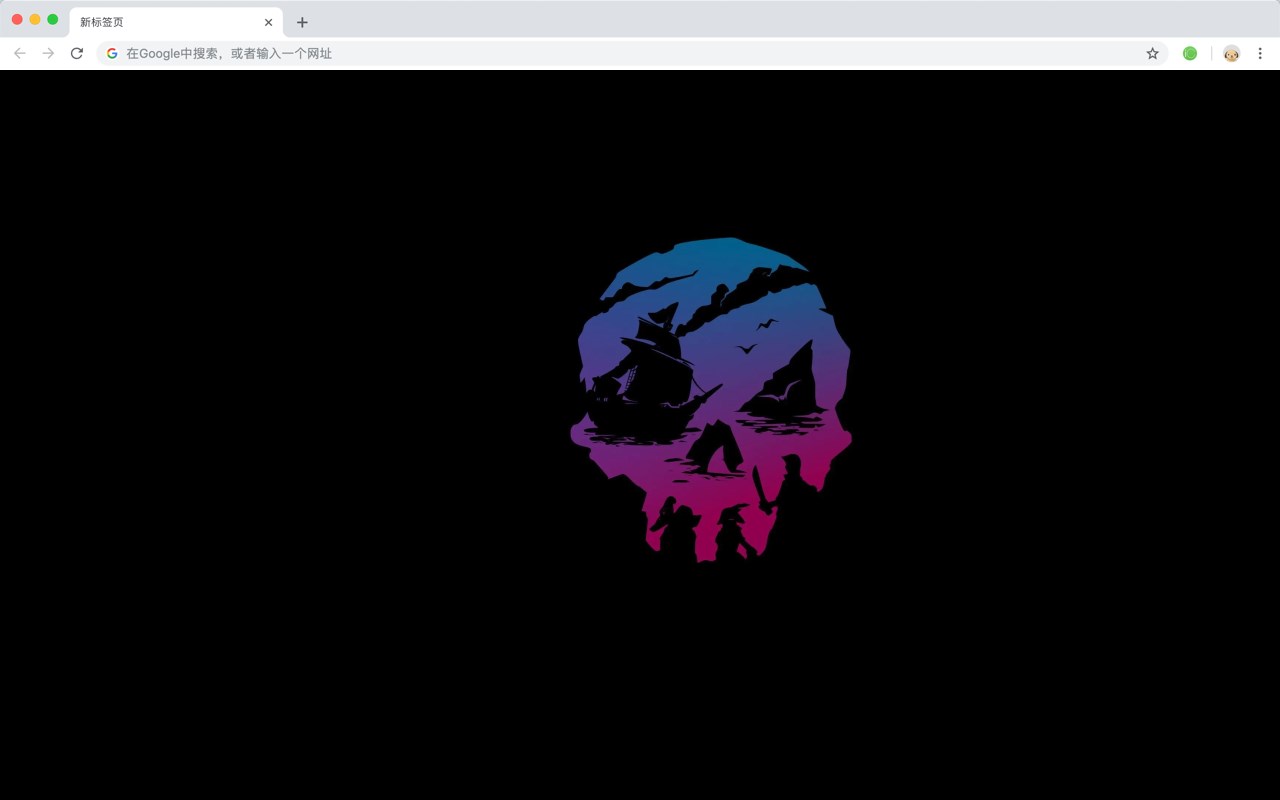Open Chrome three-dot menu
The width and height of the screenshot is (1280, 800).
(1260, 53)
